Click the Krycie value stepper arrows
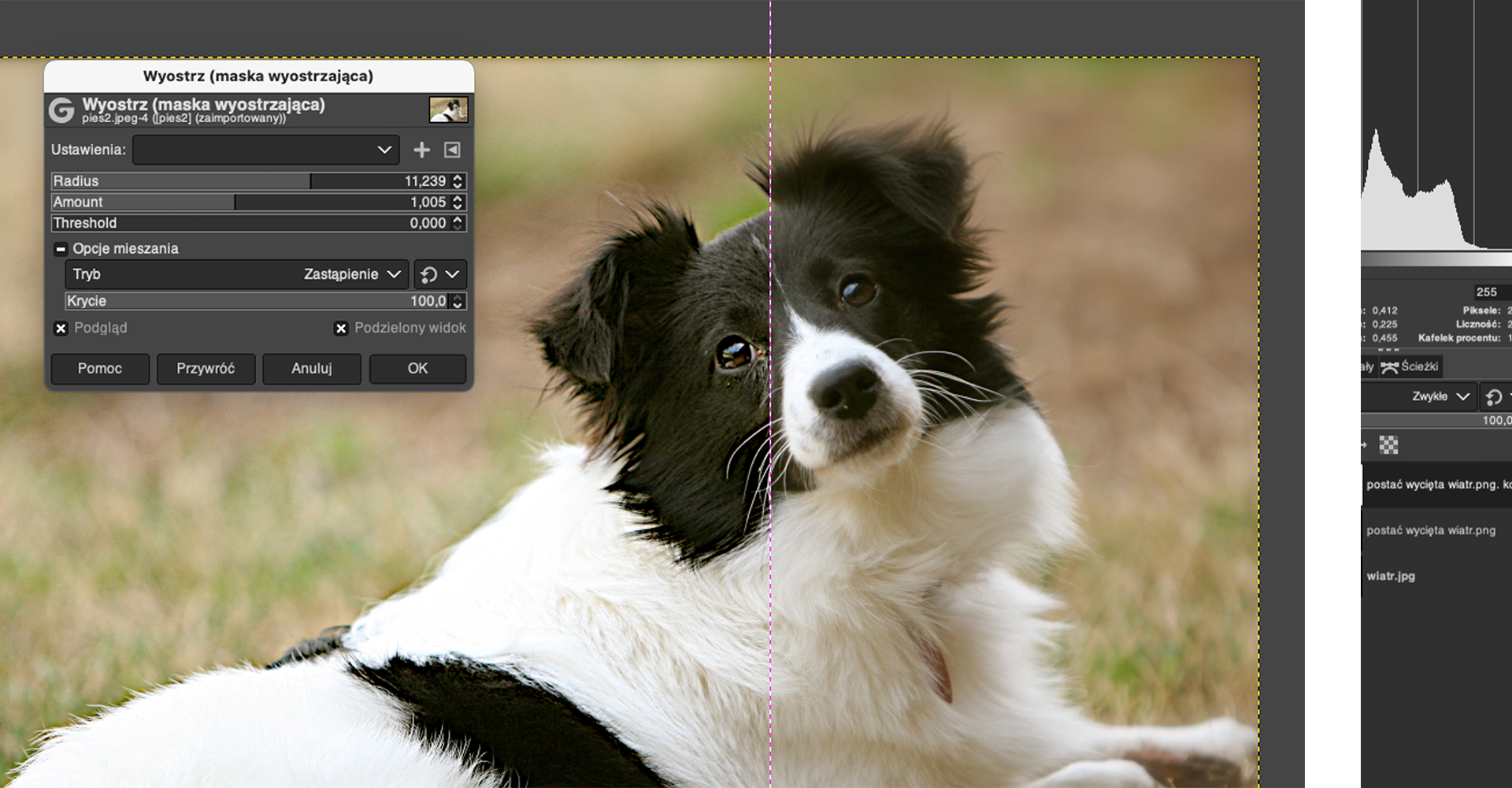1512x788 pixels. point(458,301)
